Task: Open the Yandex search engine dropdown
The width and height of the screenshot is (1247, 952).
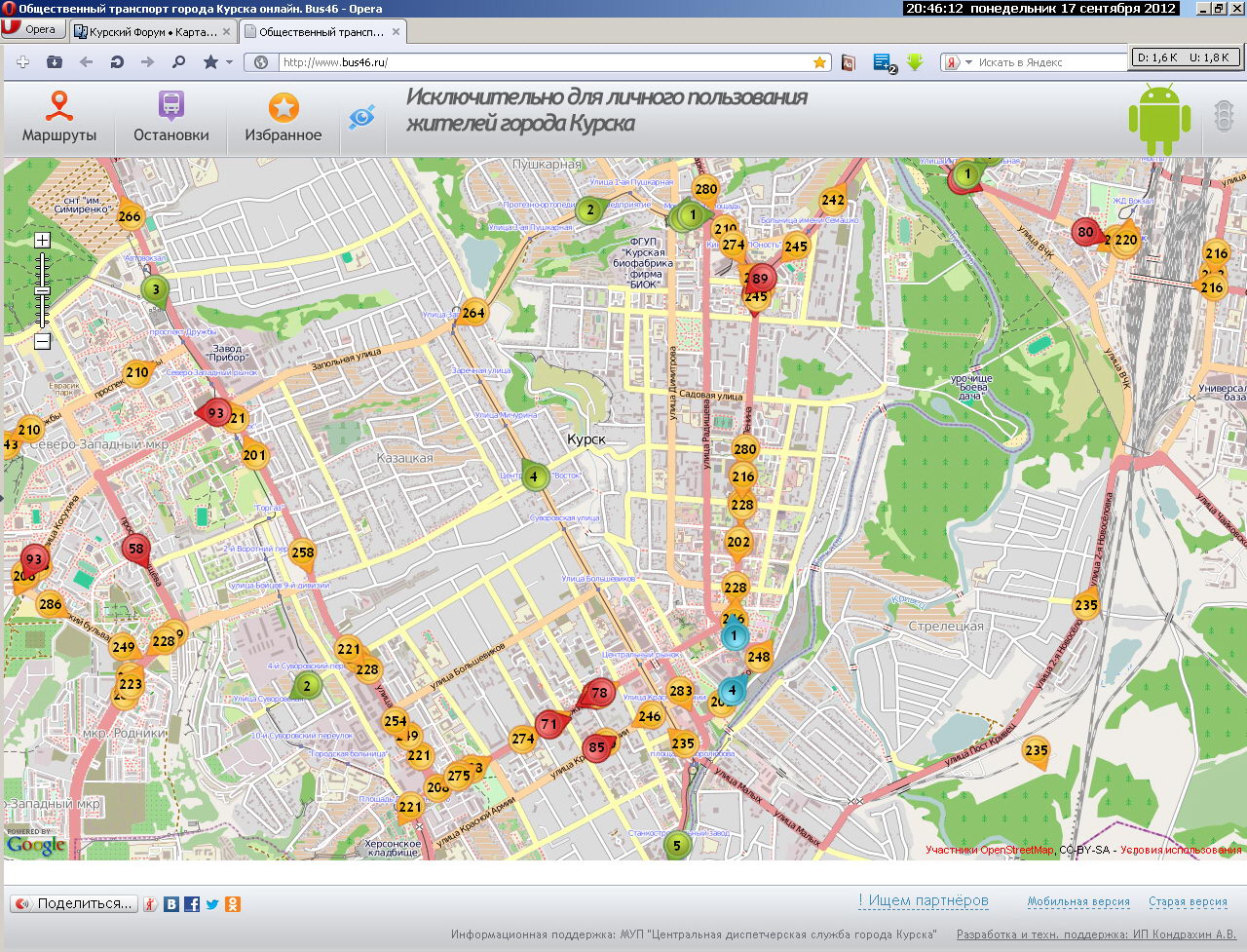Action: tap(968, 62)
